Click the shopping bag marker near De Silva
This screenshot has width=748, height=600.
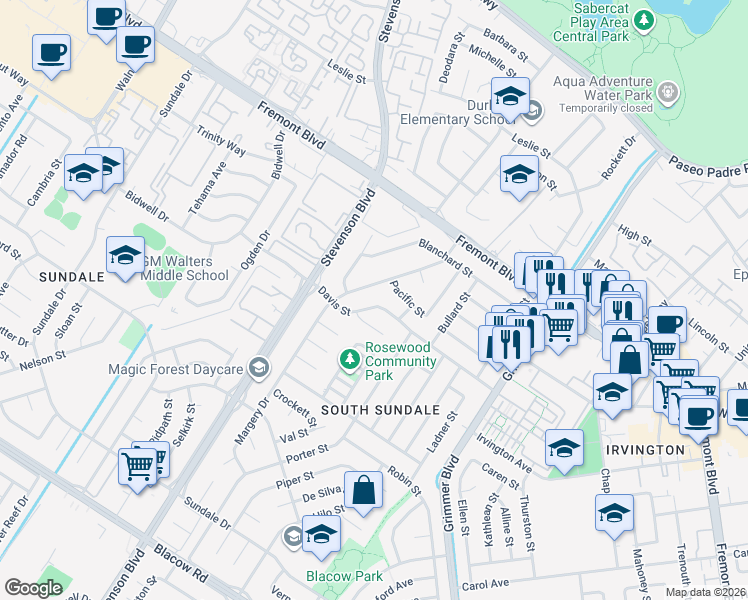[364, 492]
